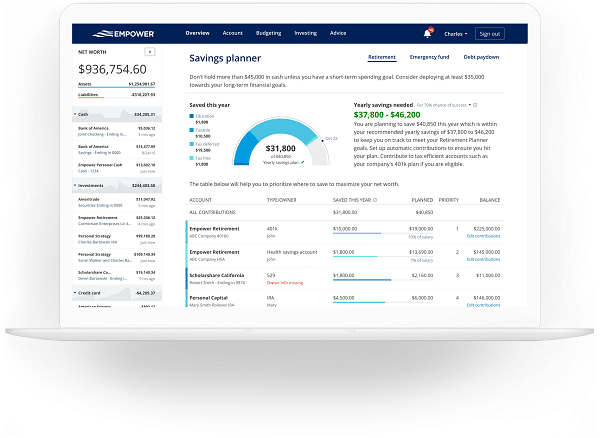Viewport: 600px width, 438px height.
Task: Open the Budgeting menu
Action: [x=268, y=33]
